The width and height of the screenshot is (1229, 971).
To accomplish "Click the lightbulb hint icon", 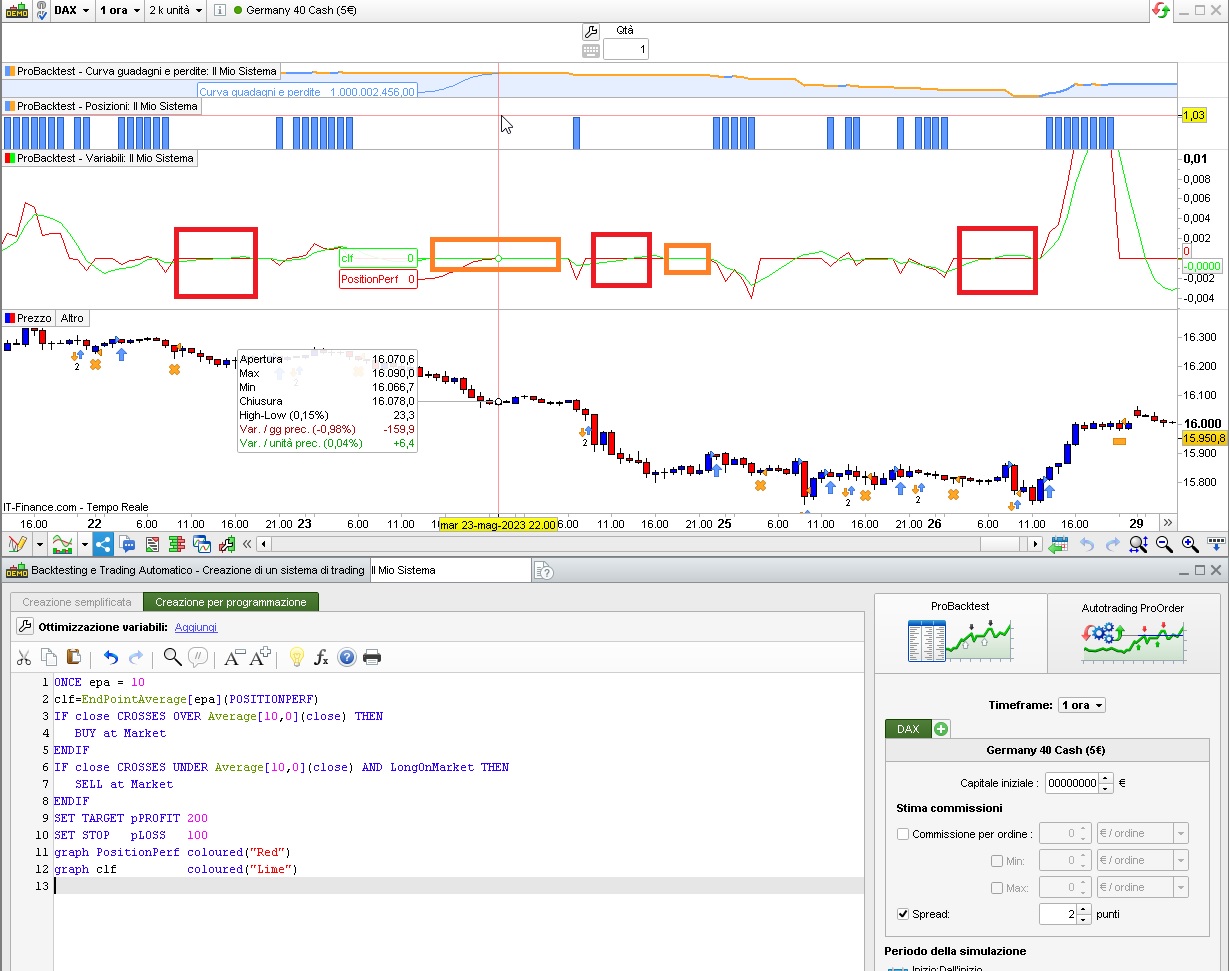I will coord(296,657).
